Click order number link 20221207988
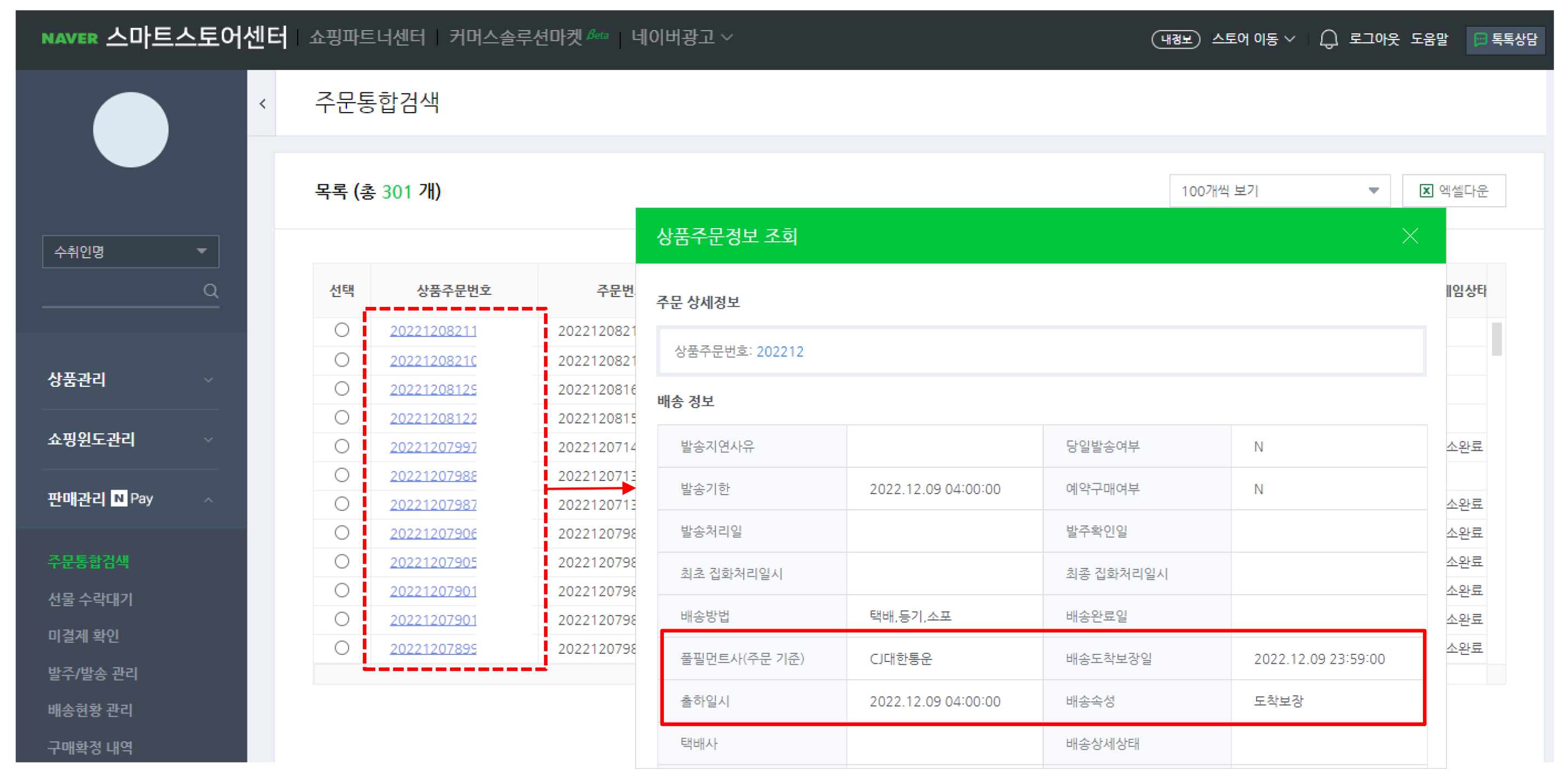This screenshot has width=1568, height=778. (433, 475)
